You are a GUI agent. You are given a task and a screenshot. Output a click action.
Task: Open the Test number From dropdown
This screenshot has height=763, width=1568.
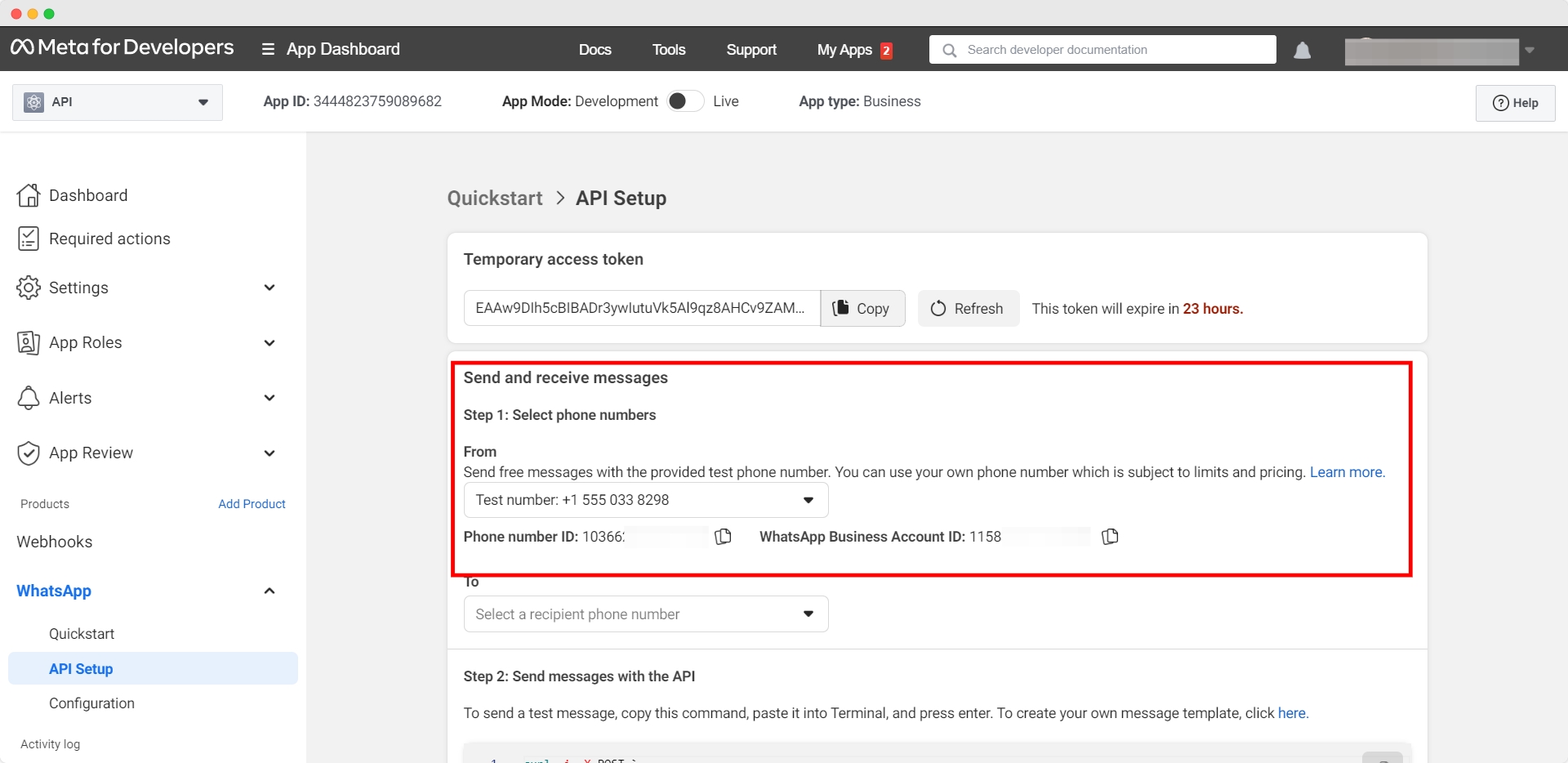point(646,500)
